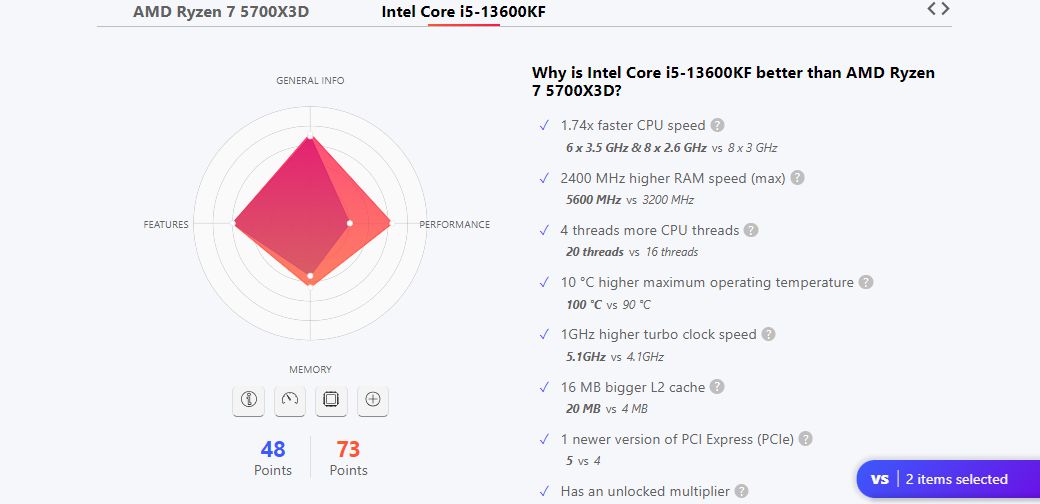Viewport: 1040px width, 504px height.
Task: Click help icon next to L2 cache
Action: pyautogui.click(x=717, y=387)
